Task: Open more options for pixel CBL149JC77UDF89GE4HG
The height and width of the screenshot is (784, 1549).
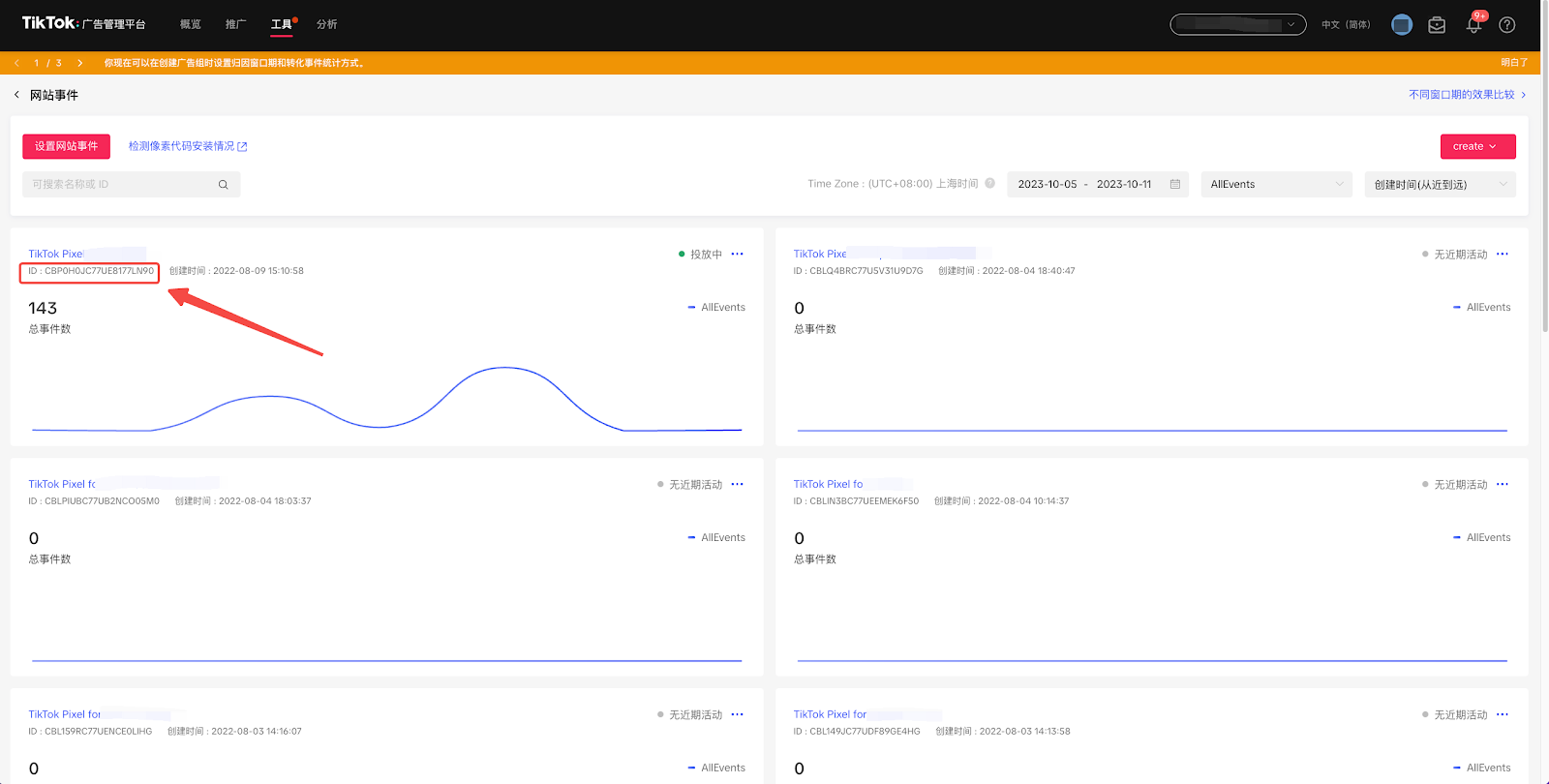Action: [x=1503, y=714]
